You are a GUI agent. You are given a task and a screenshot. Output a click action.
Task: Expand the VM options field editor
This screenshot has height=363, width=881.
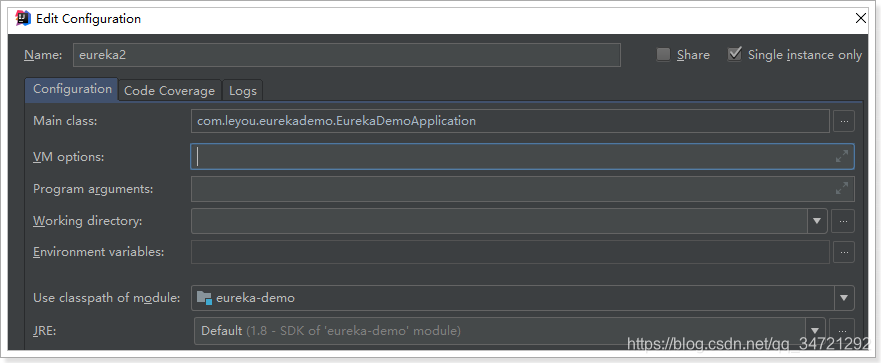pos(841,157)
